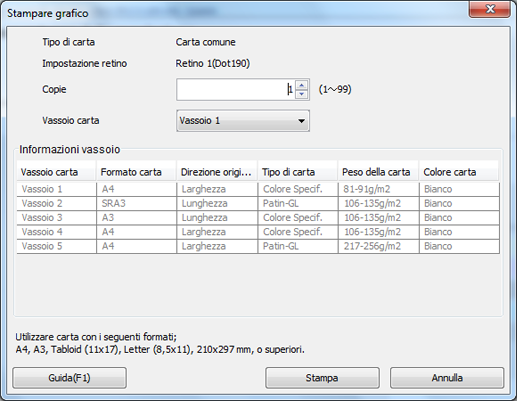Click the Peso della carta column header
The image size is (517, 401).
pos(378,172)
